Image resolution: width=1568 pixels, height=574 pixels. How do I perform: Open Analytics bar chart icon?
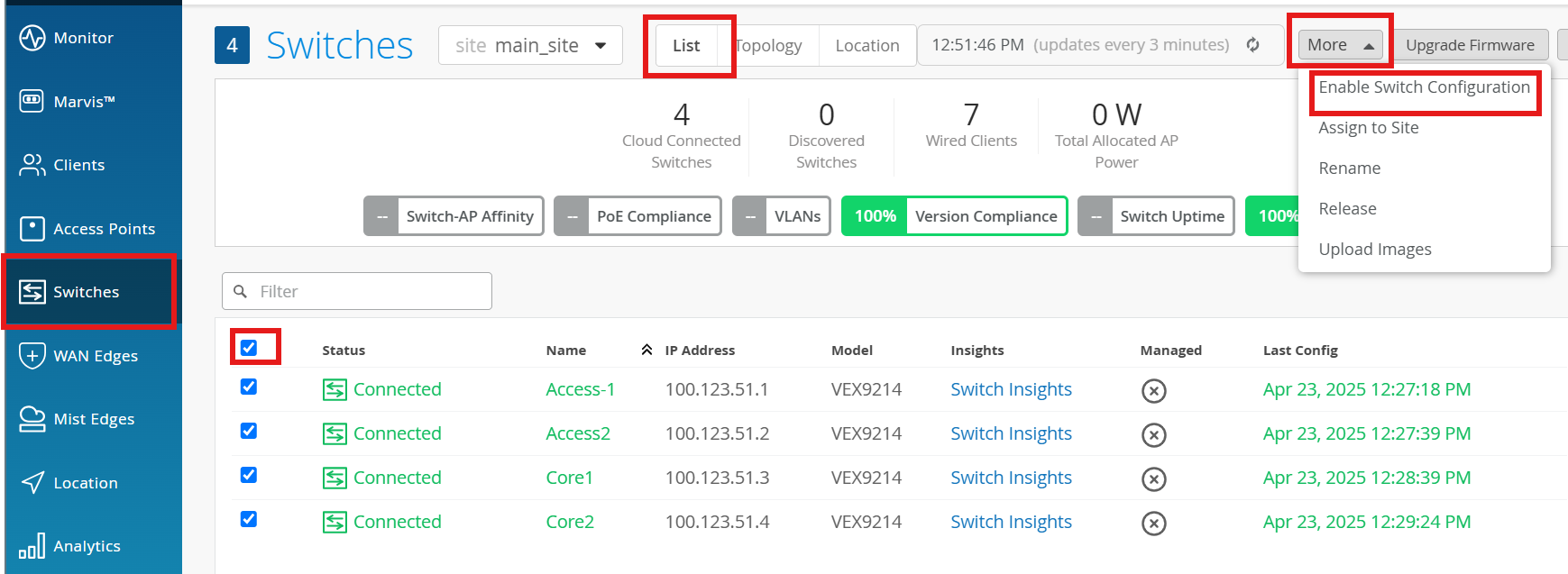pos(32,546)
